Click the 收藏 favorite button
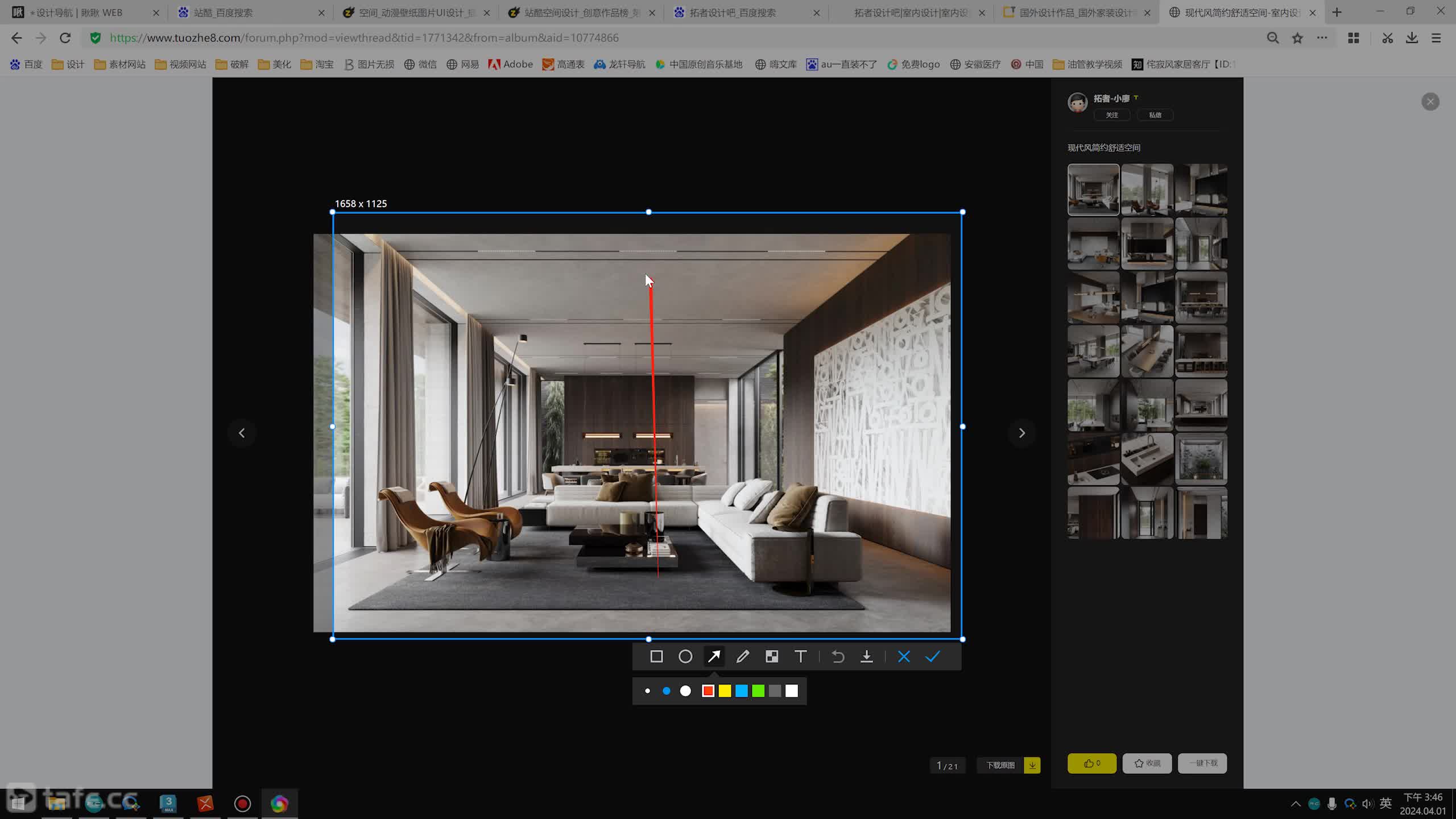Image resolution: width=1456 pixels, height=819 pixels. click(1147, 763)
